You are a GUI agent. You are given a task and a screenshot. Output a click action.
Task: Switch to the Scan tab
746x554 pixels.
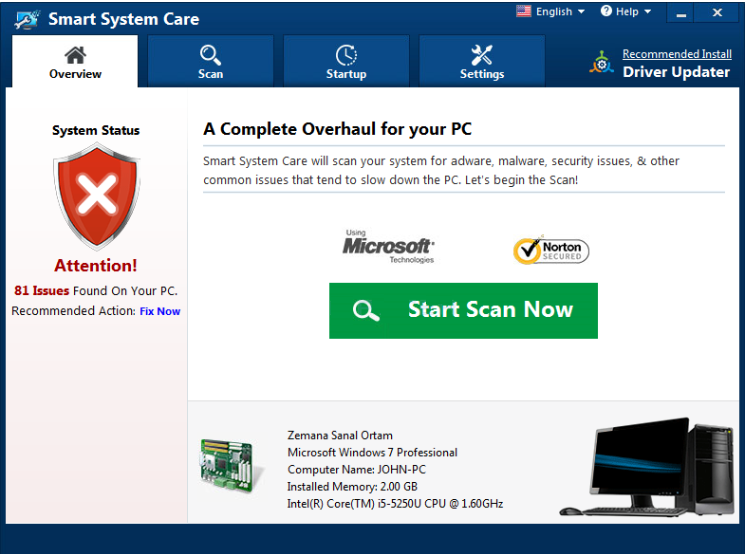tap(210, 61)
